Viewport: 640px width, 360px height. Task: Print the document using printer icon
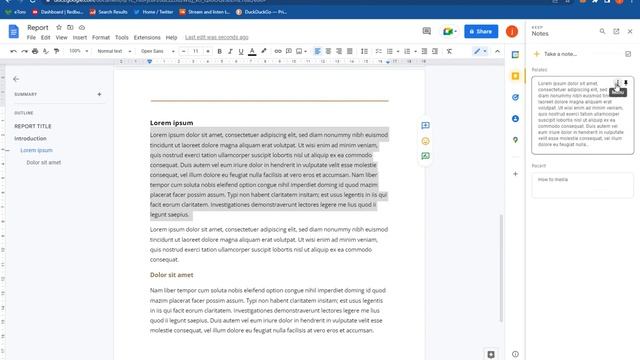point(35,51)
